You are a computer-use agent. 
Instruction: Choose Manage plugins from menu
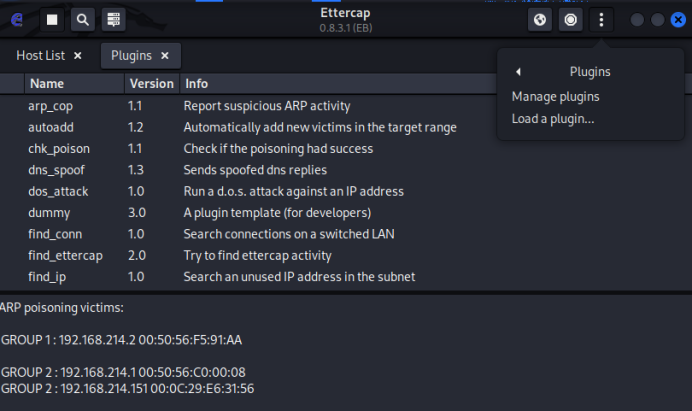(x=555, y=97)
